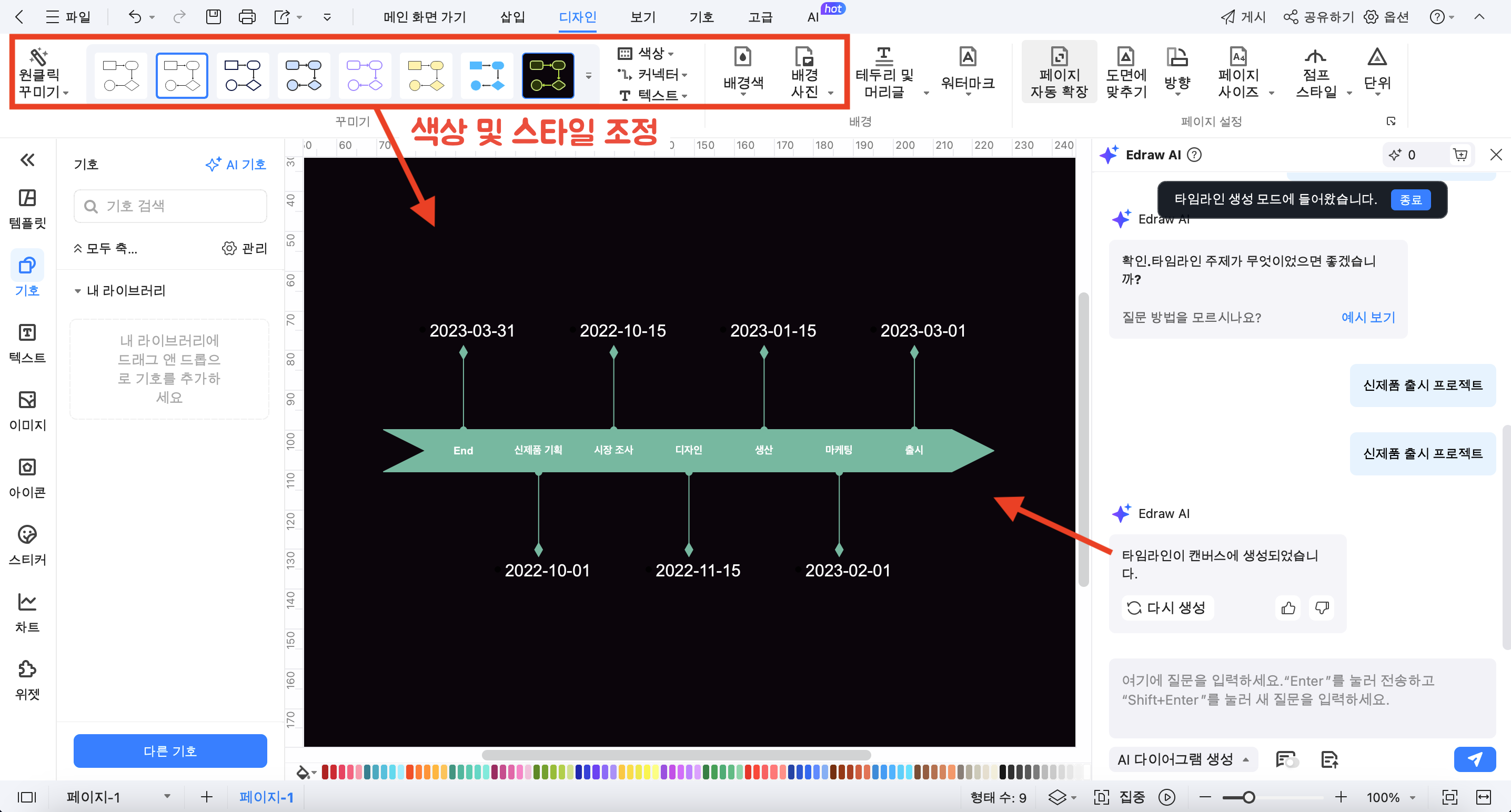Toggle 페이지 자동 확장
The image size is (1511, 812).
pyautogui.click(x=1059, y=72)
